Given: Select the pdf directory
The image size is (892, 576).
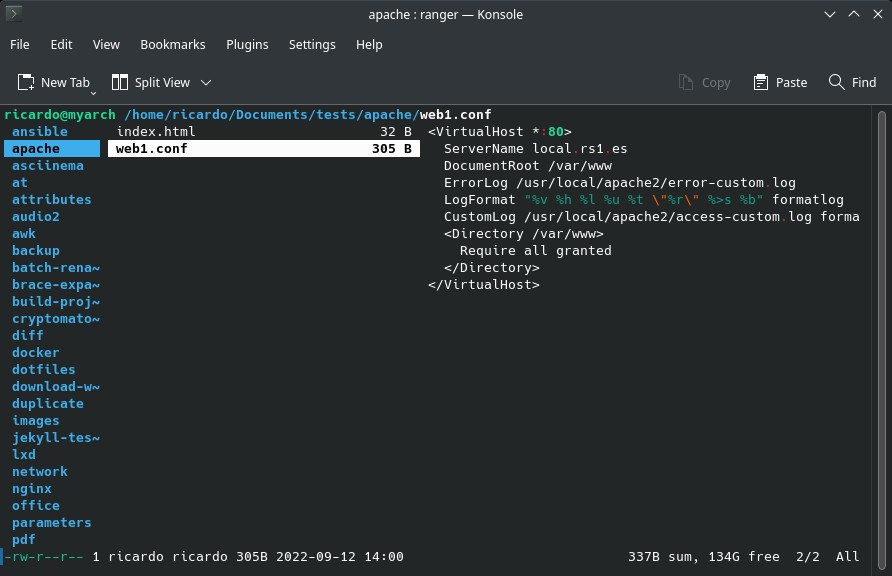Looking at the screenshot, I should [24, 540].
